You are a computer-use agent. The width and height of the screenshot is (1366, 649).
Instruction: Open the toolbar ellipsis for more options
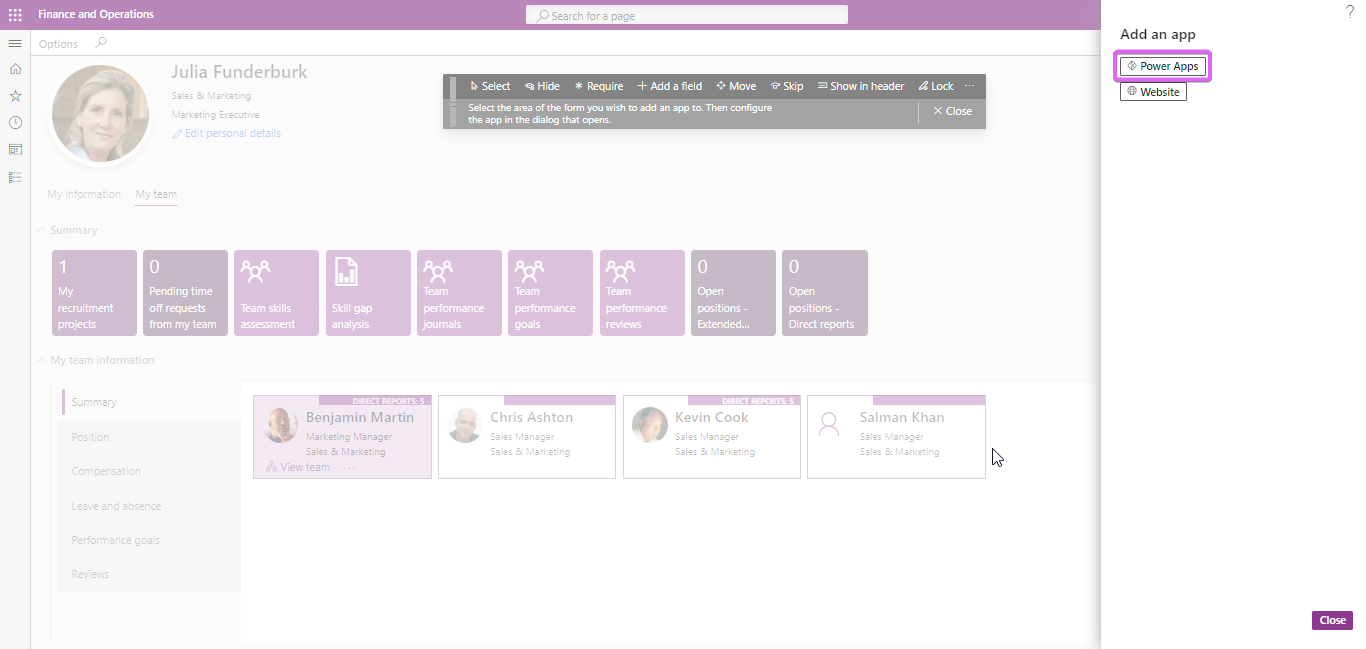pyautogui.click(x=969, y=86)
